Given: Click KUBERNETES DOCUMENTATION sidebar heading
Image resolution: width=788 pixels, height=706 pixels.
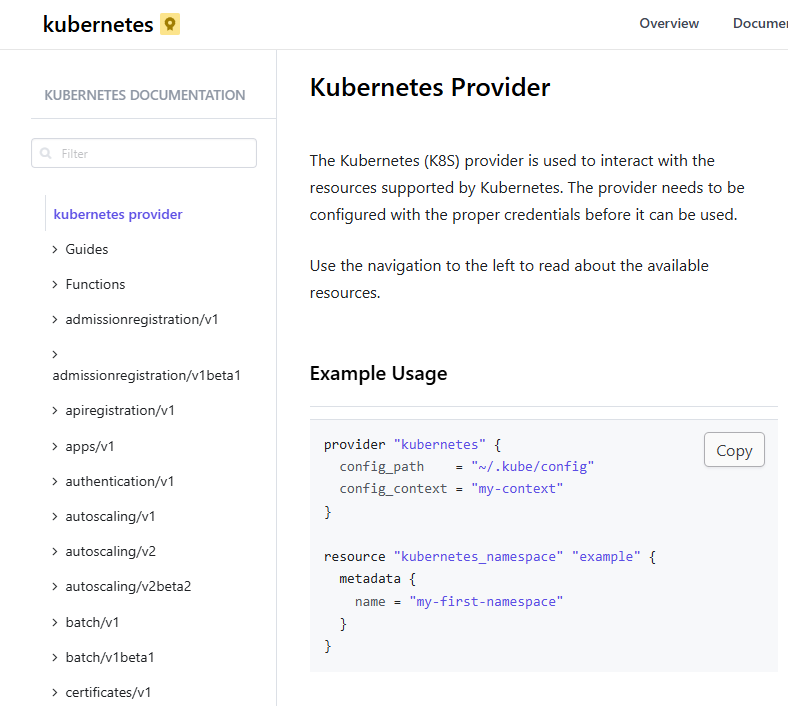Looking at the screenshot, I should click(x=145, y=95).
